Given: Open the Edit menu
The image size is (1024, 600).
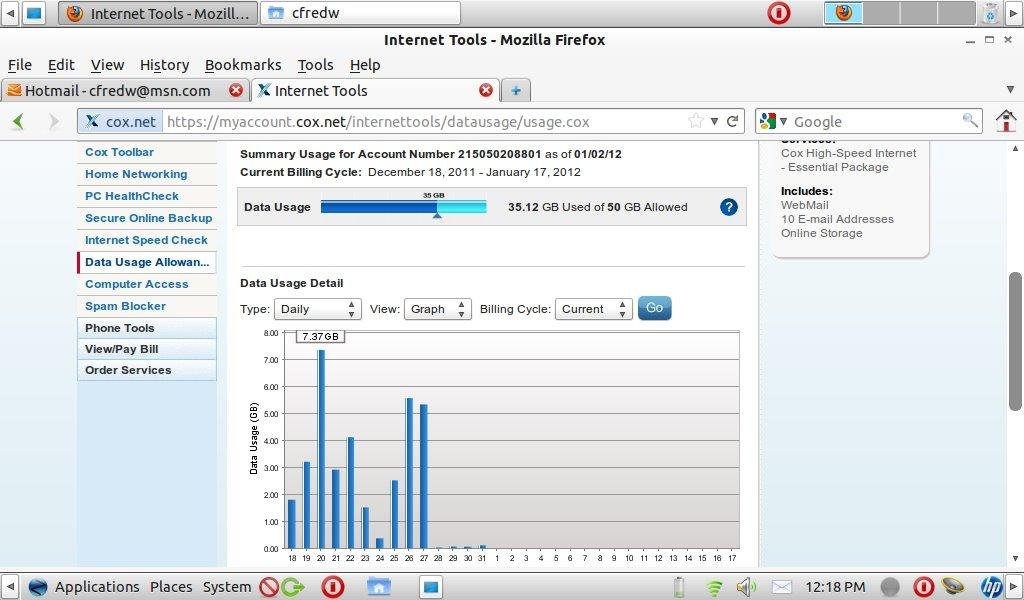Looking at the screenshot, I should [61, 65].
